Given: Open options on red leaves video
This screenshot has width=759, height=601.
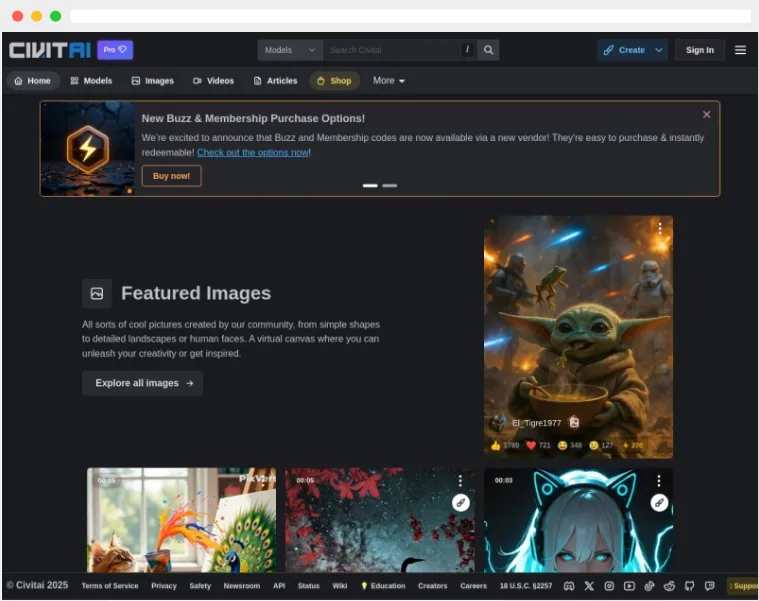Looking at the screenshot, I should [x=460, y=481].
